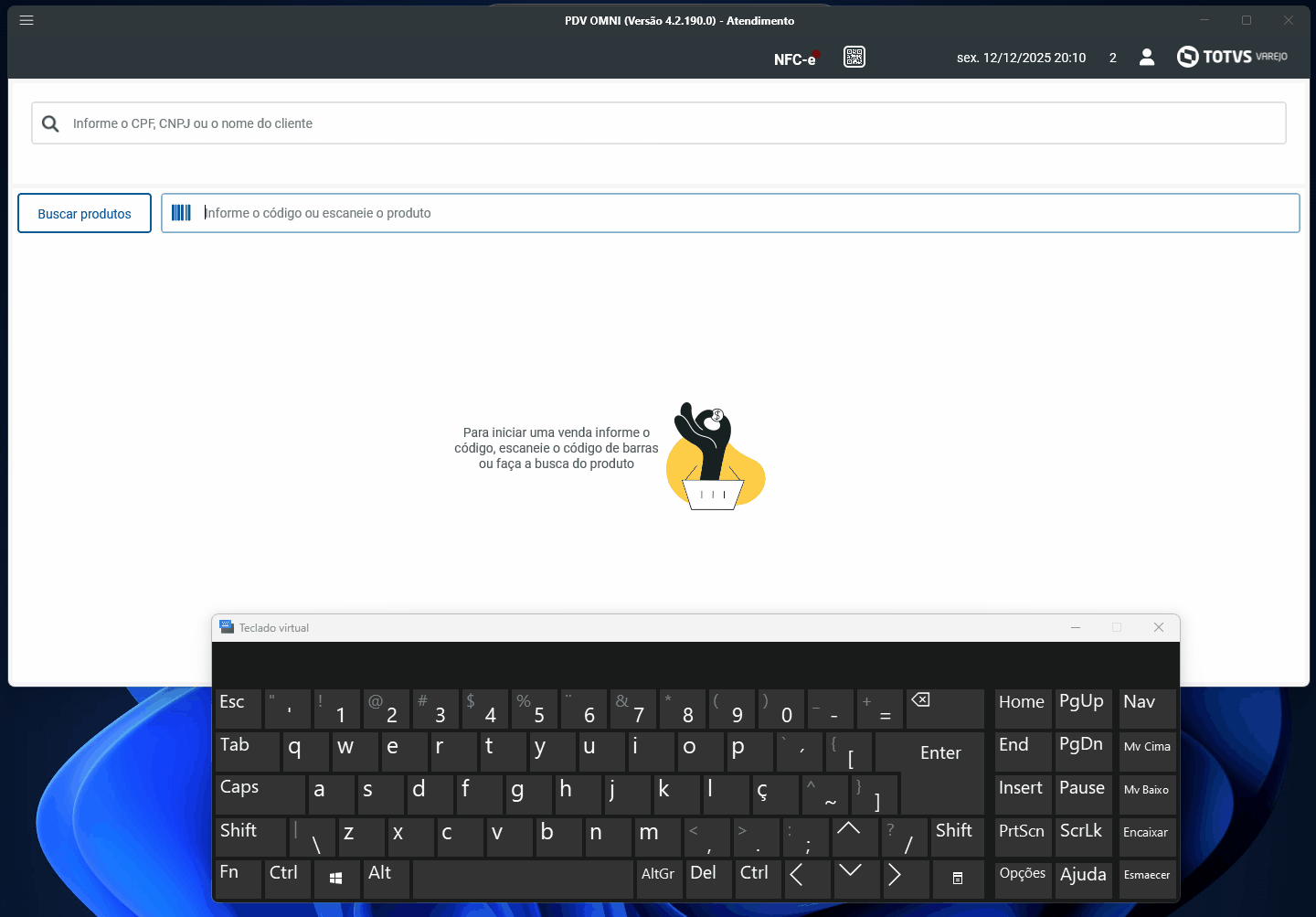Toggle the left Ctrl key
The width and height of the screenshot is (1316, 917).
[x=288, y=879]
